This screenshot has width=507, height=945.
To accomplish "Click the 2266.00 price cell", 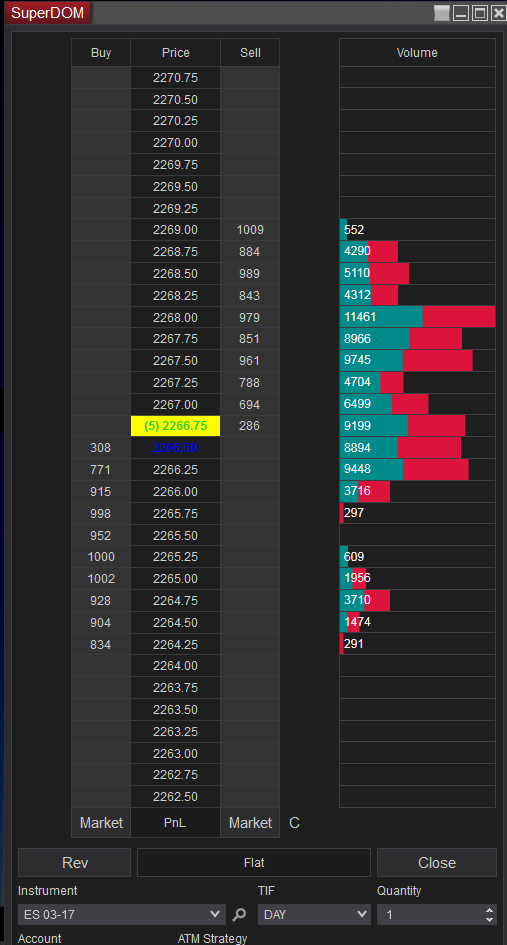I will (175, 491).
